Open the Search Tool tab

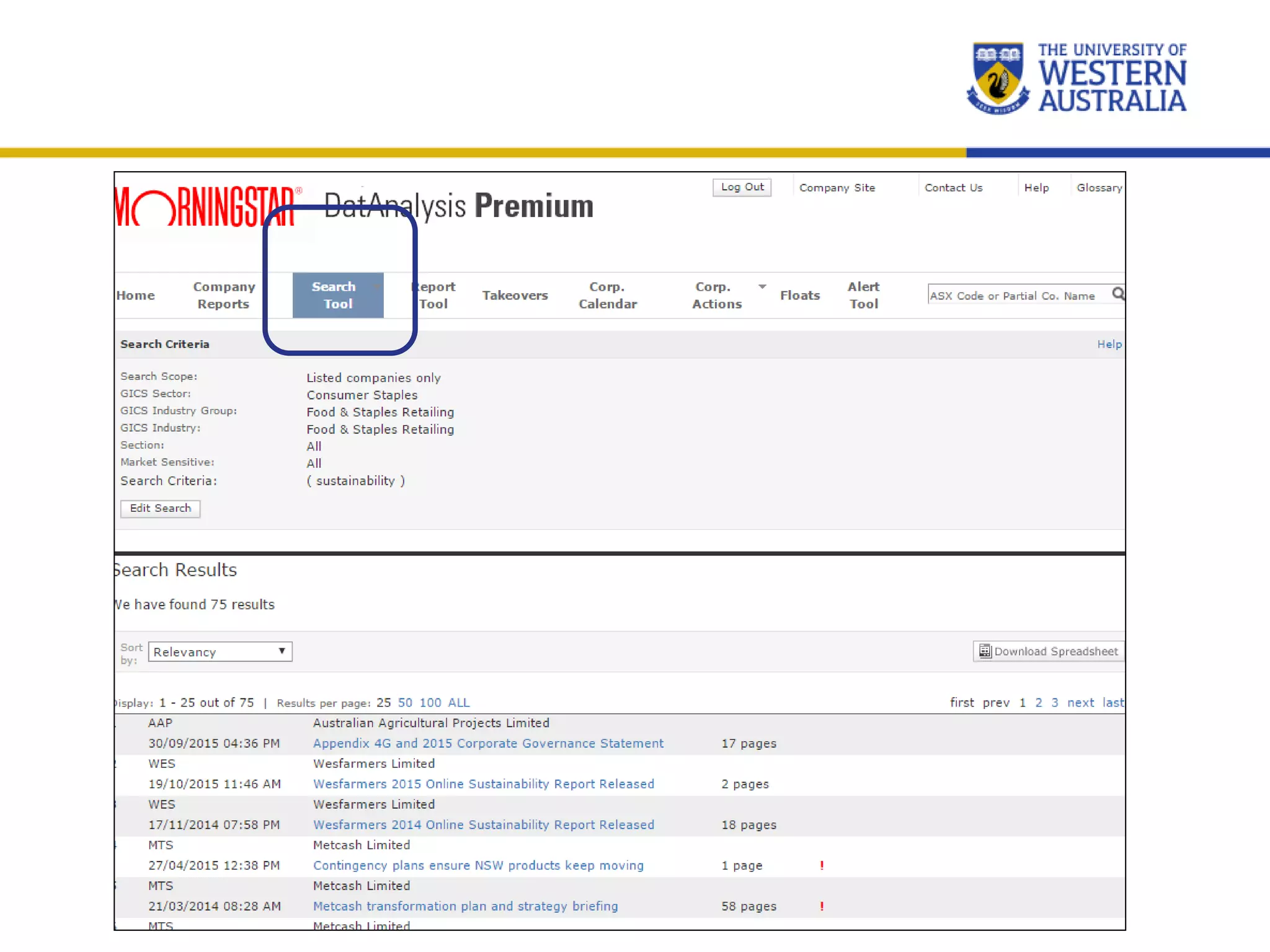(337, 295)
